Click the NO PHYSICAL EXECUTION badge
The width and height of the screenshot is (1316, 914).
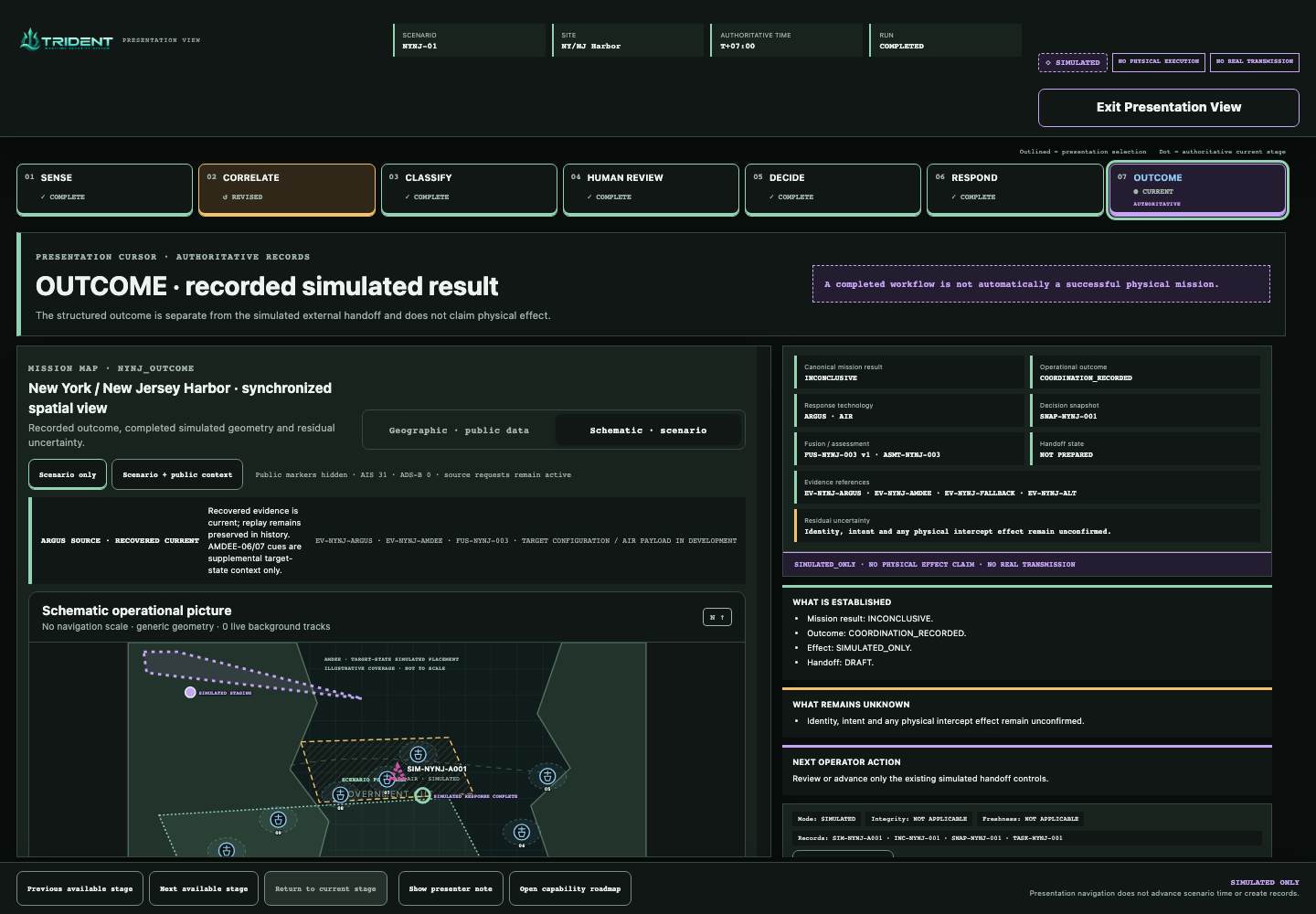1158,62
